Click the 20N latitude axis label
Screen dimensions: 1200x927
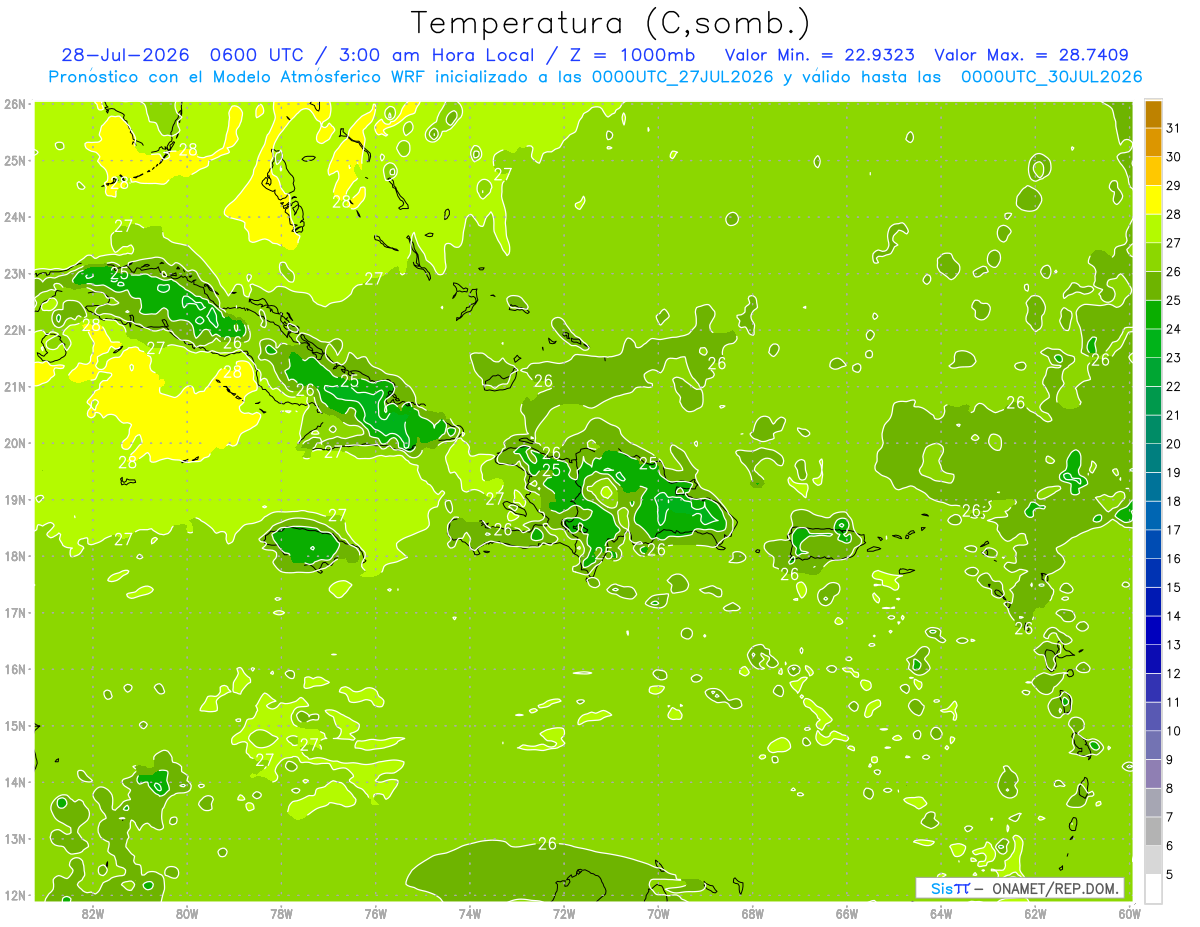(x=15, y=443)
